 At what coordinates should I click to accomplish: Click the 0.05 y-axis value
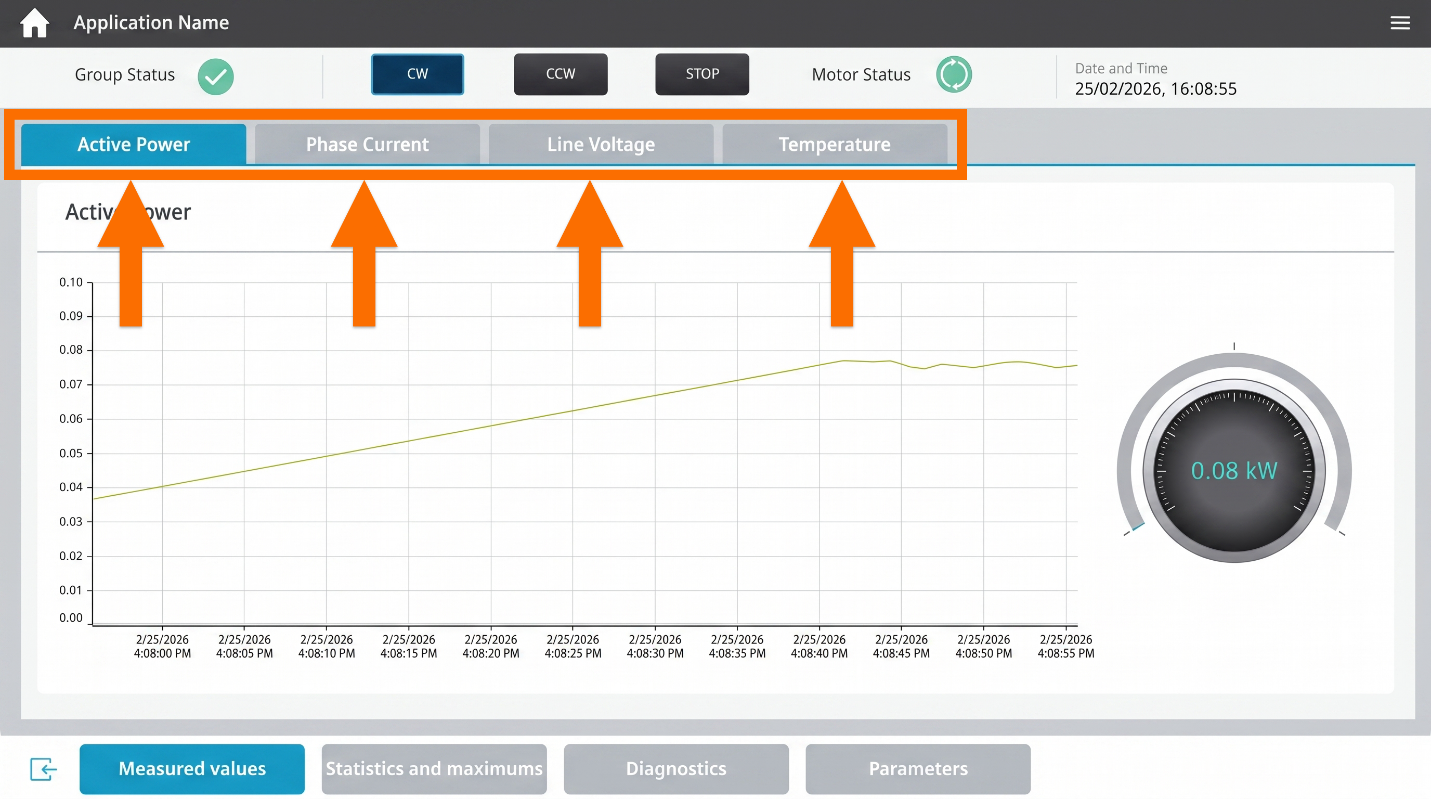(71, 453)
